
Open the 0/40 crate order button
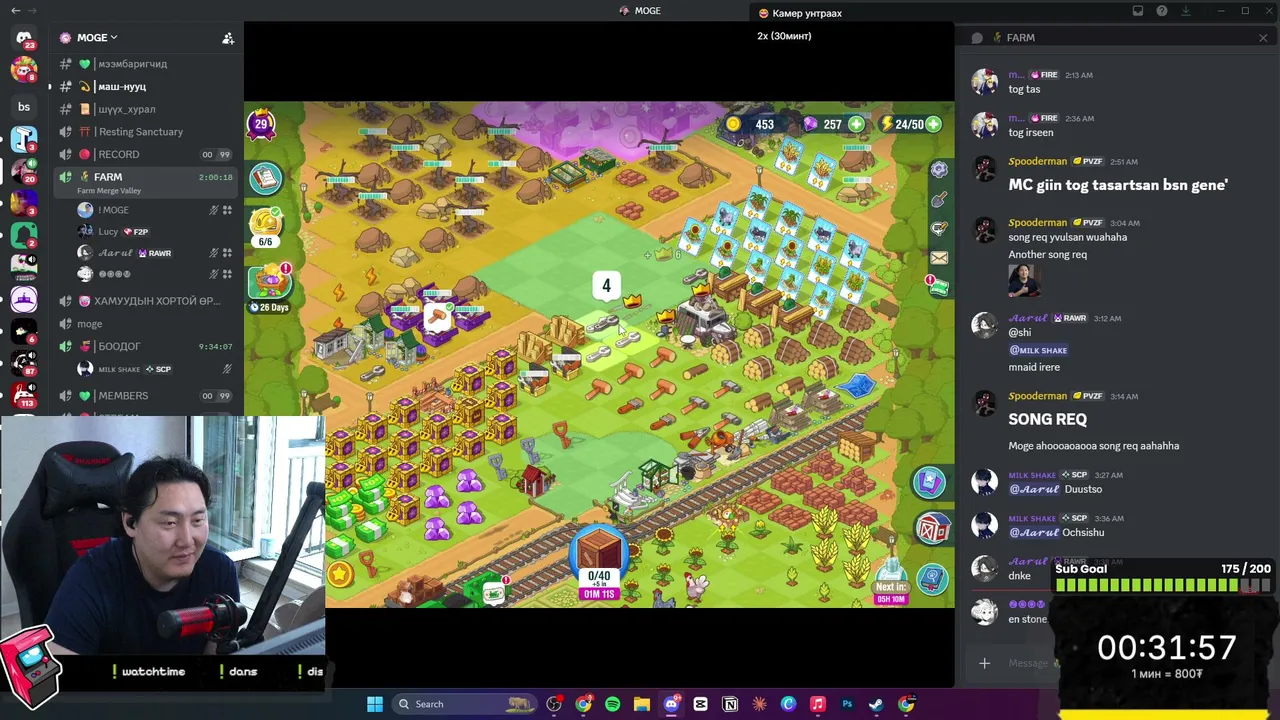click(599, 563)
